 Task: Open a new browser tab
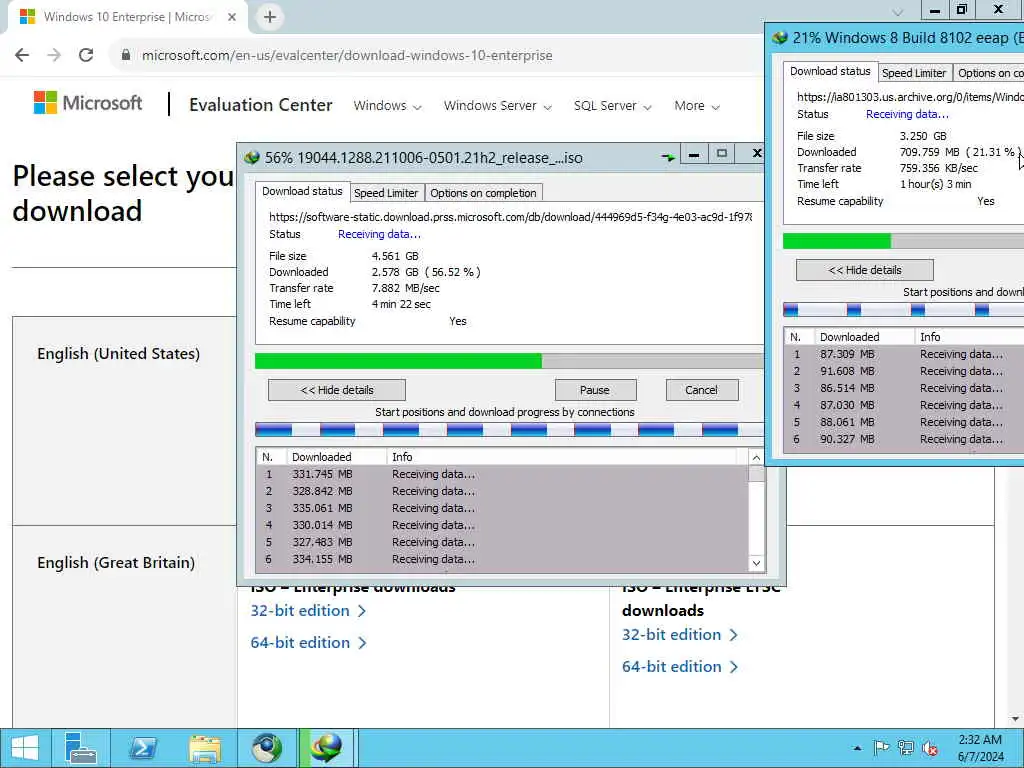(270, 17)
